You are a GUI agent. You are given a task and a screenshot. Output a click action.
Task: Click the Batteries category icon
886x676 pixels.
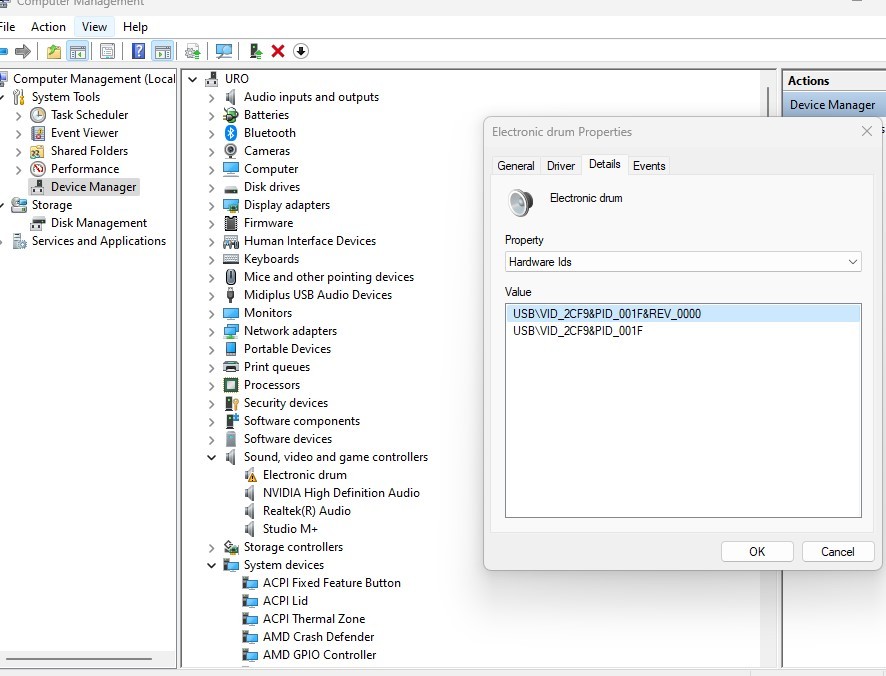click(231, 115)
